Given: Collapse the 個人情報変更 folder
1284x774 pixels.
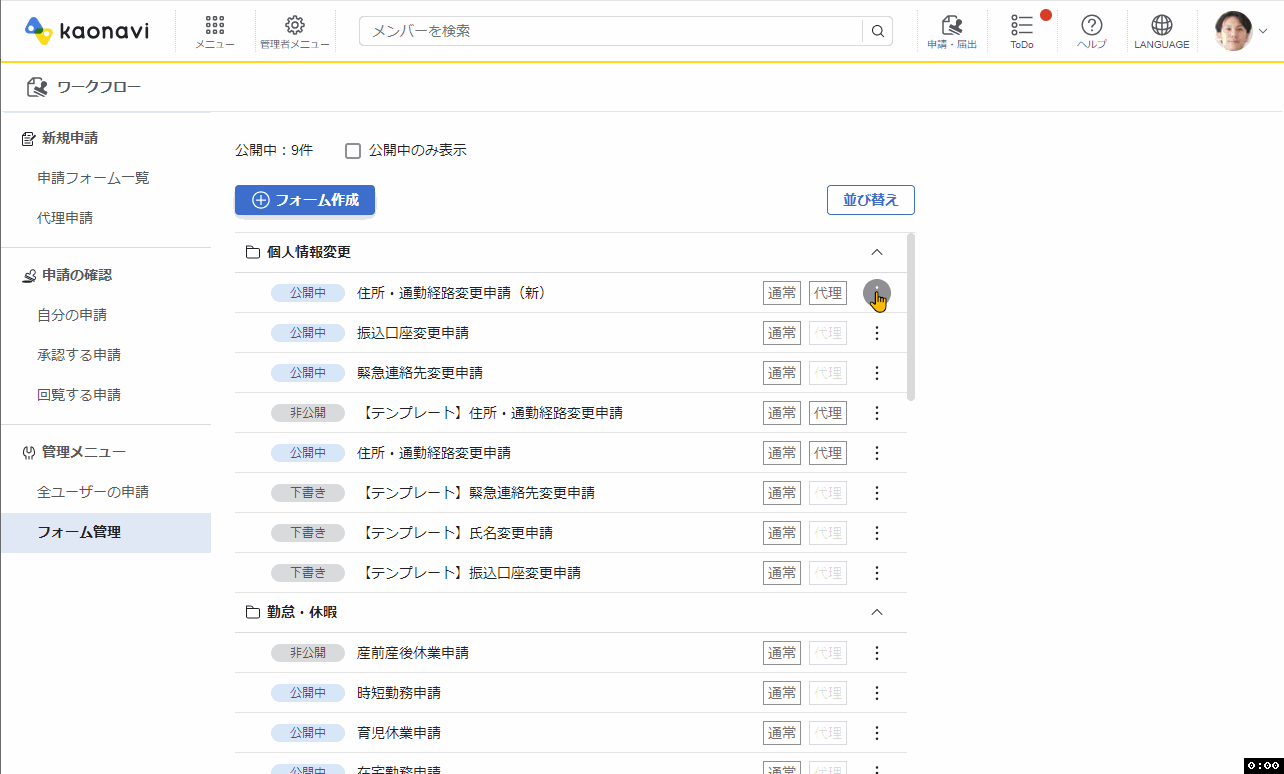Looking at the screenshot, I should point(877,252).
